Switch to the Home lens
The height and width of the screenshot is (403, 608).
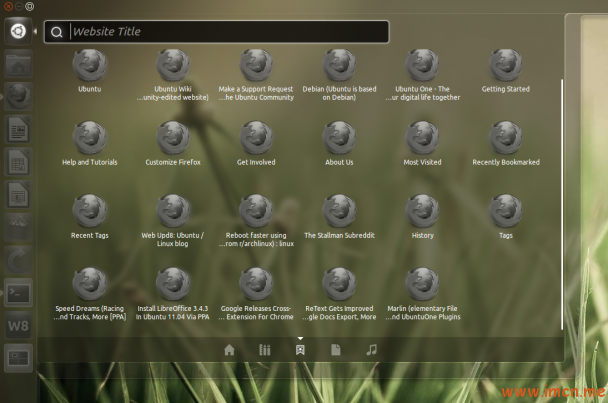click(229, 350)
